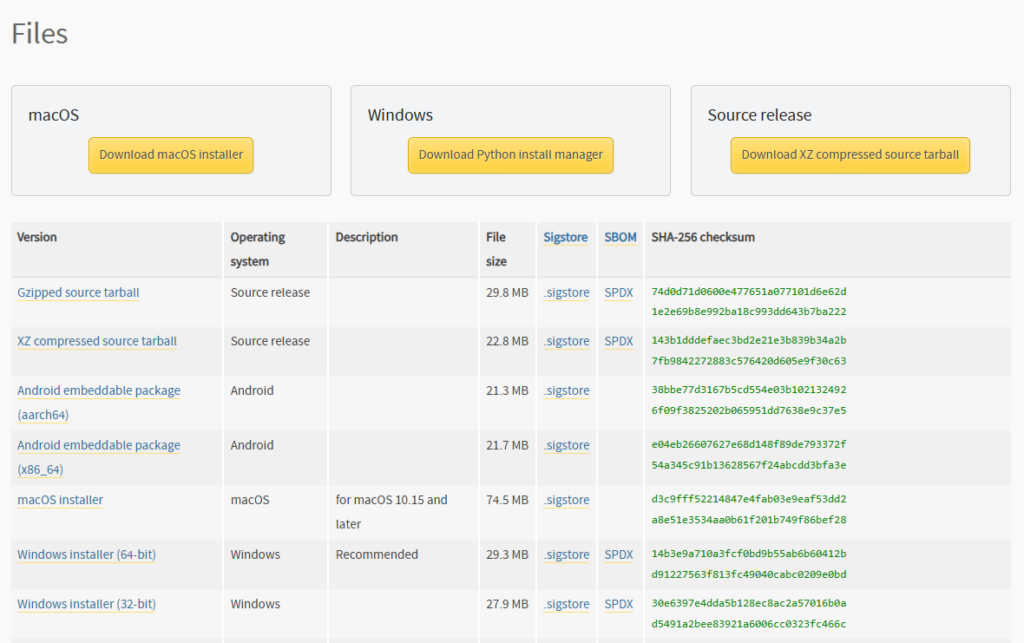This screenshot has width=1024, height=643.
Task: Select 'for macOS 10.15 and later' description
Action: tap(392, 512)
